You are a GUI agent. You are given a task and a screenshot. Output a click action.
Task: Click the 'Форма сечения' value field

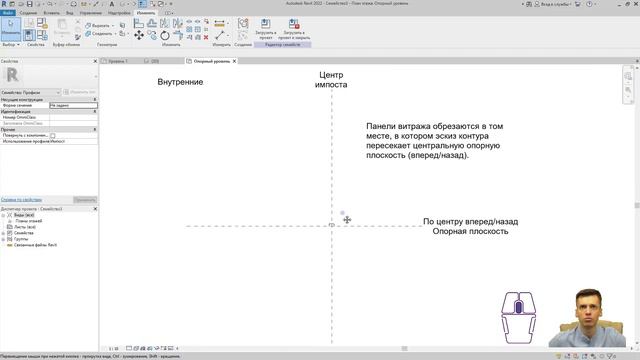[73, 105]
